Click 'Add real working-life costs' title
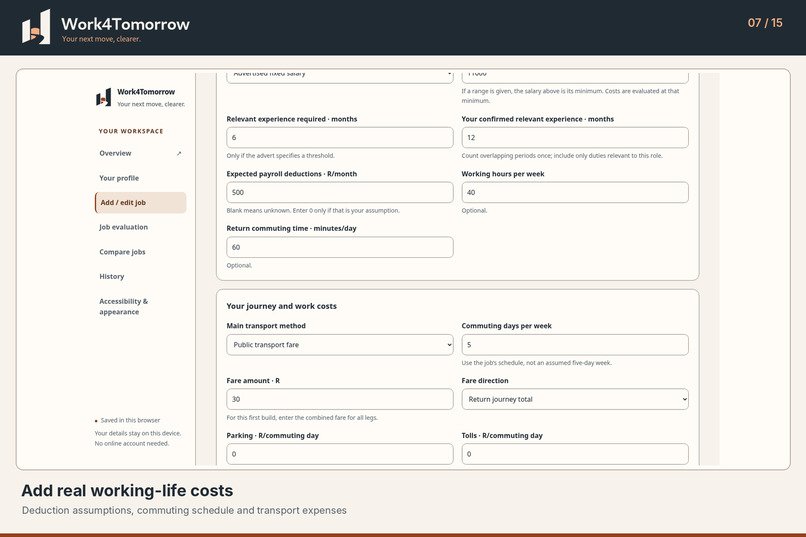Viewport: 806px width, 537px height. [127, 491]
